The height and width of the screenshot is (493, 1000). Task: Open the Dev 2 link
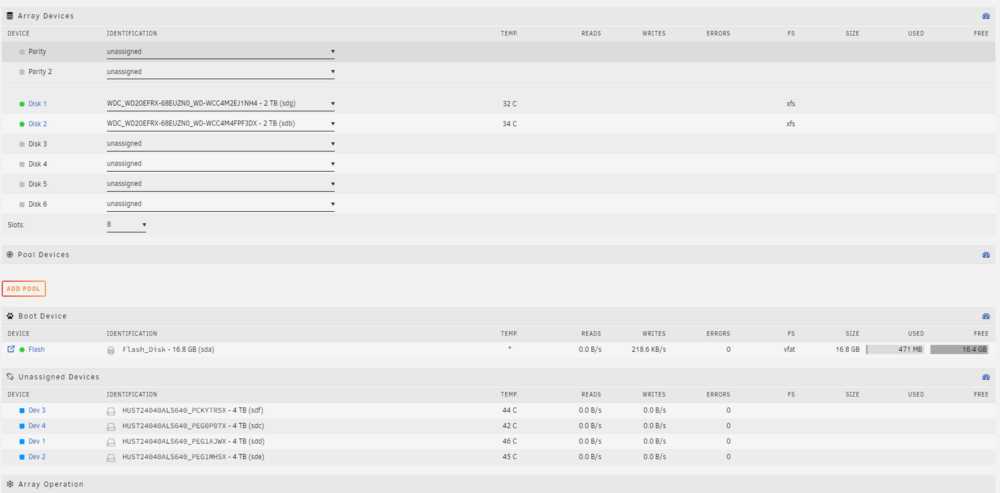[x=37, y=457]
